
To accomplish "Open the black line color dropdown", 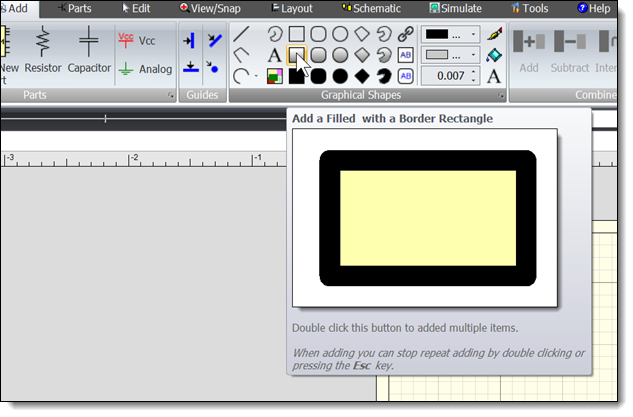I will pyautogui.click(x=473, y=34).
